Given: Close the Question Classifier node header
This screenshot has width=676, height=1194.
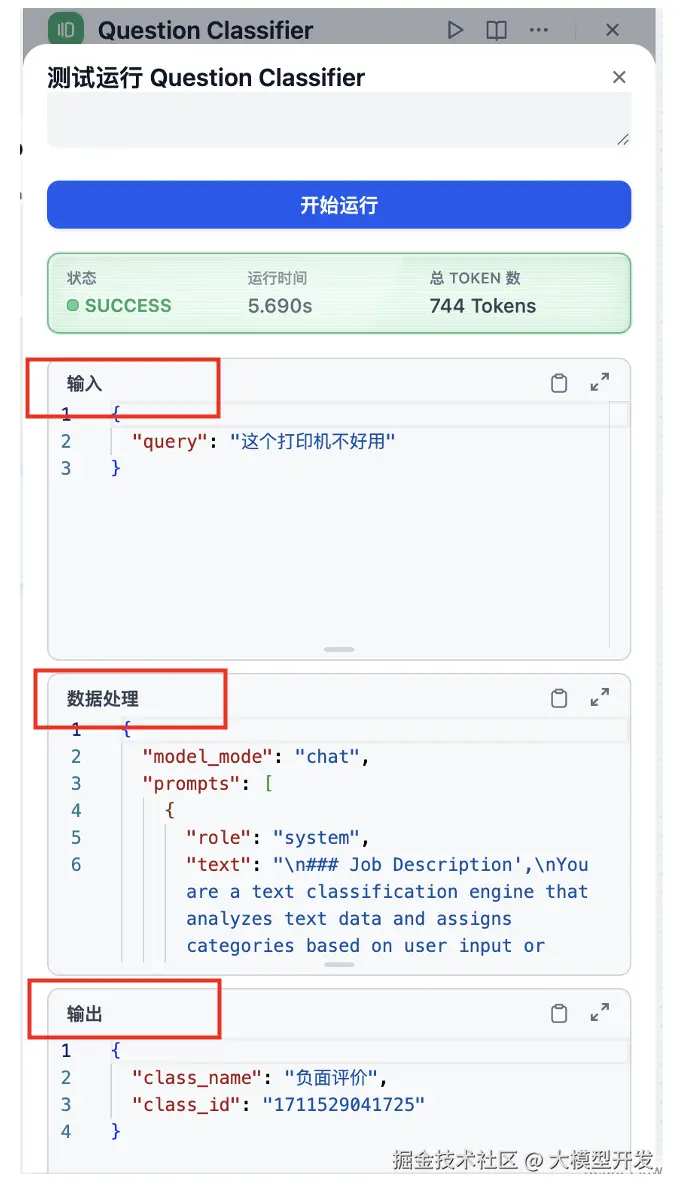Looking at the screenshot, I should point(612,30).
